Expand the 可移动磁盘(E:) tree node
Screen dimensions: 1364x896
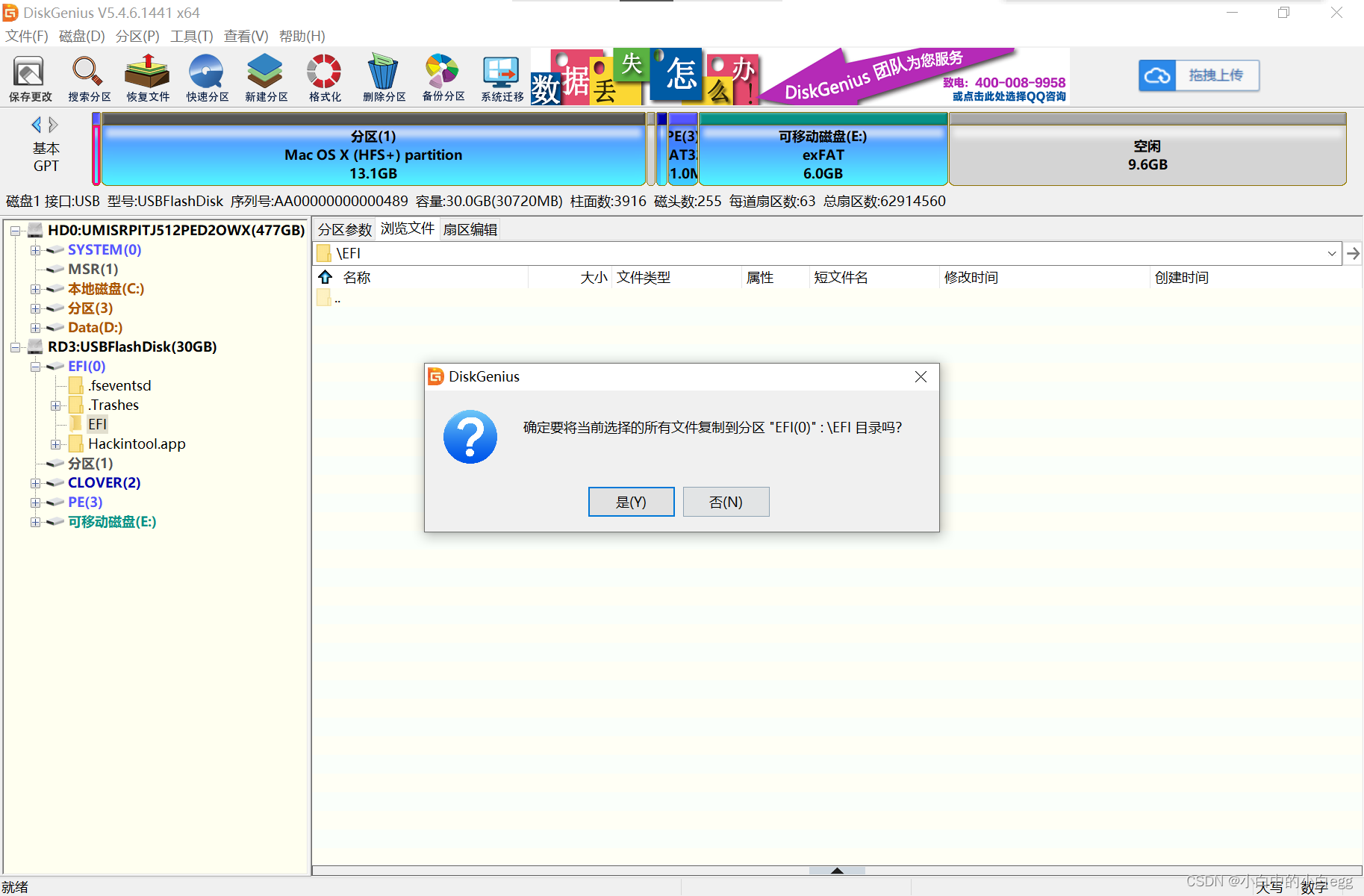coord(35,522)
